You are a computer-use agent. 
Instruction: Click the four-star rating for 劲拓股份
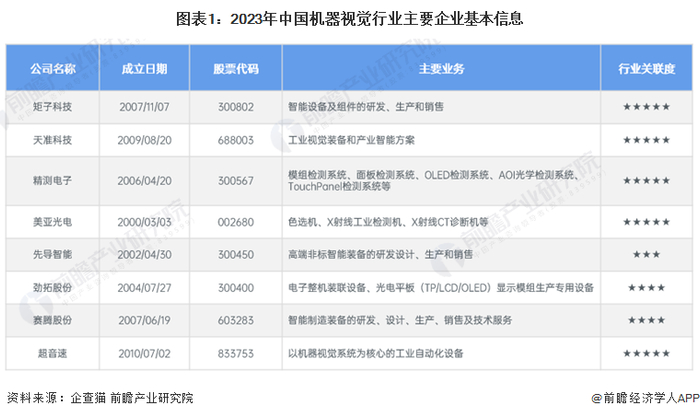[x=646, y=288]
